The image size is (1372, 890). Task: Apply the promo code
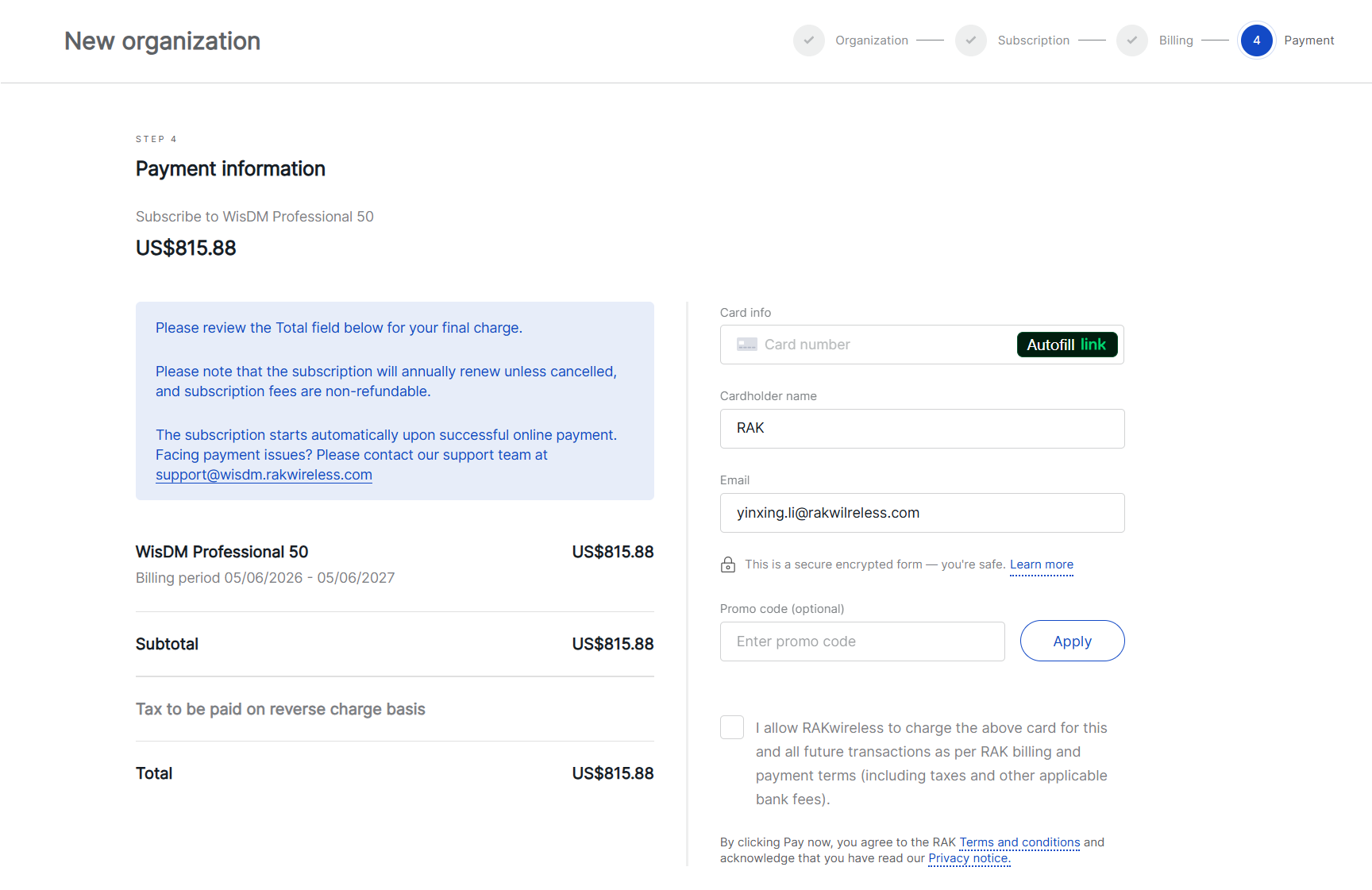(x=1072, y=641)
